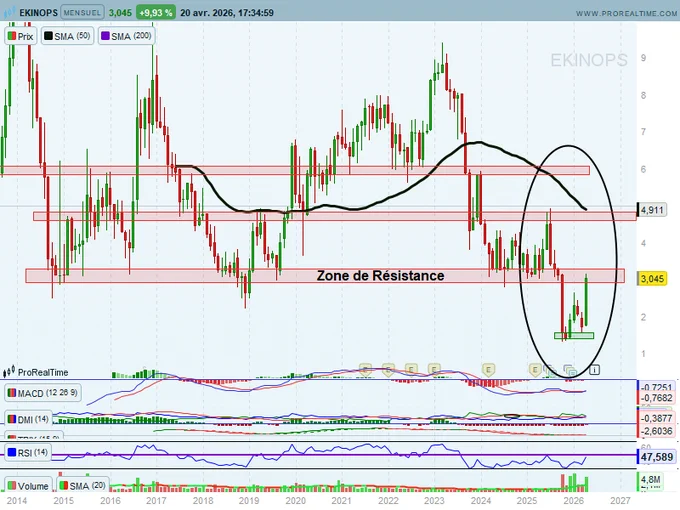Click the price axis level 6
This screenshot has width=680, height=510.
click(643, 169)
